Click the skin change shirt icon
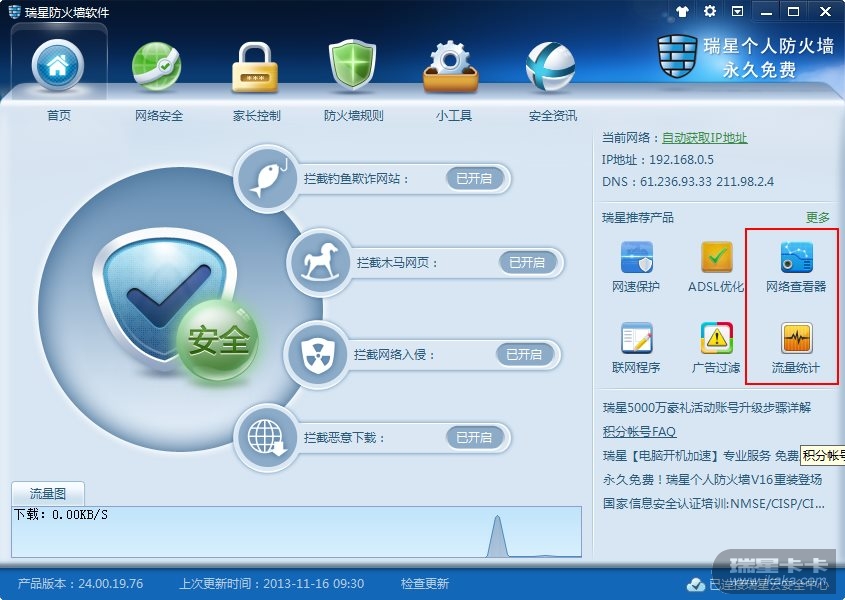845x600 pixels. click(682, 11)
